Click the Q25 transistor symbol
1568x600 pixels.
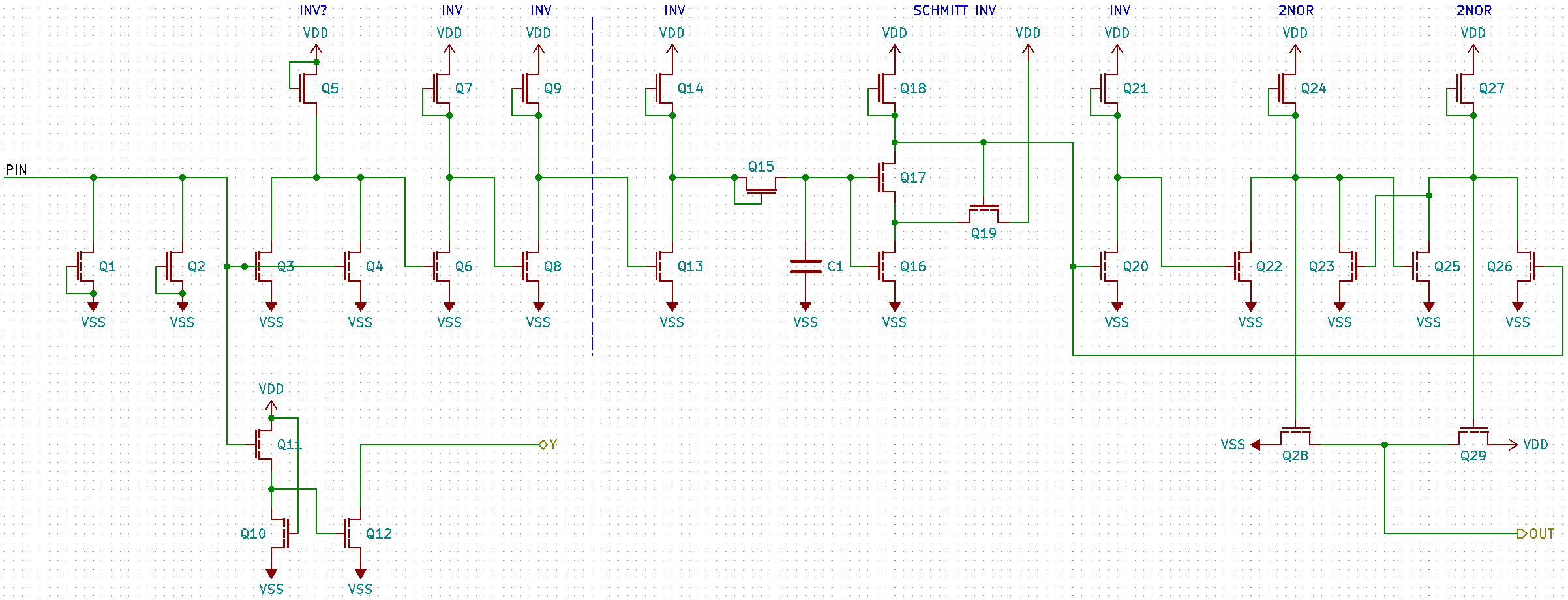(1421, 267)
